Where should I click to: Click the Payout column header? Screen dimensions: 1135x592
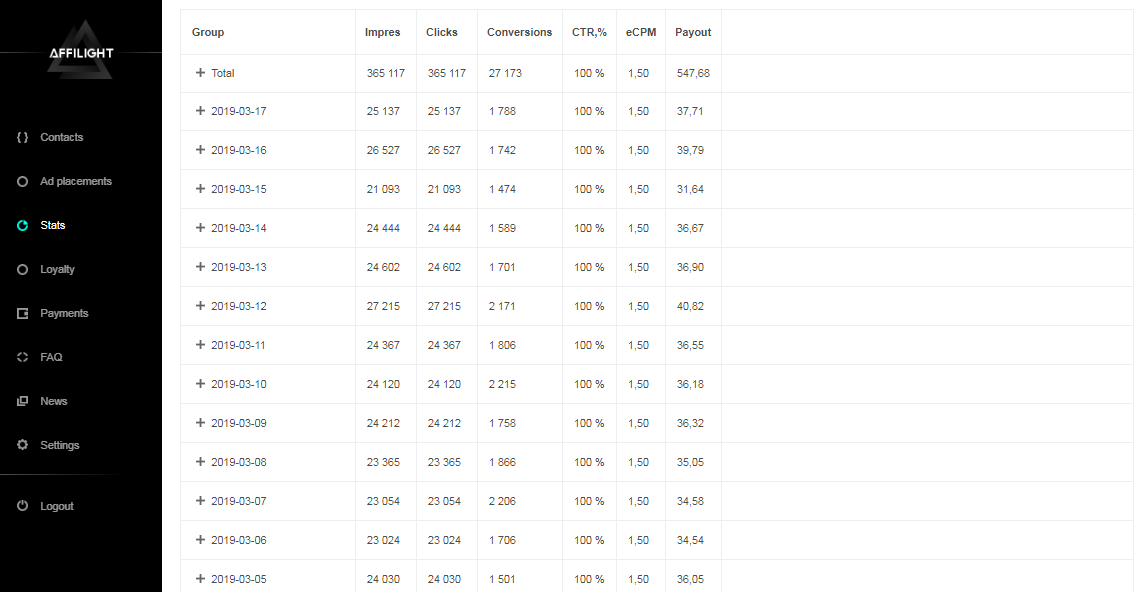point(693,32)
